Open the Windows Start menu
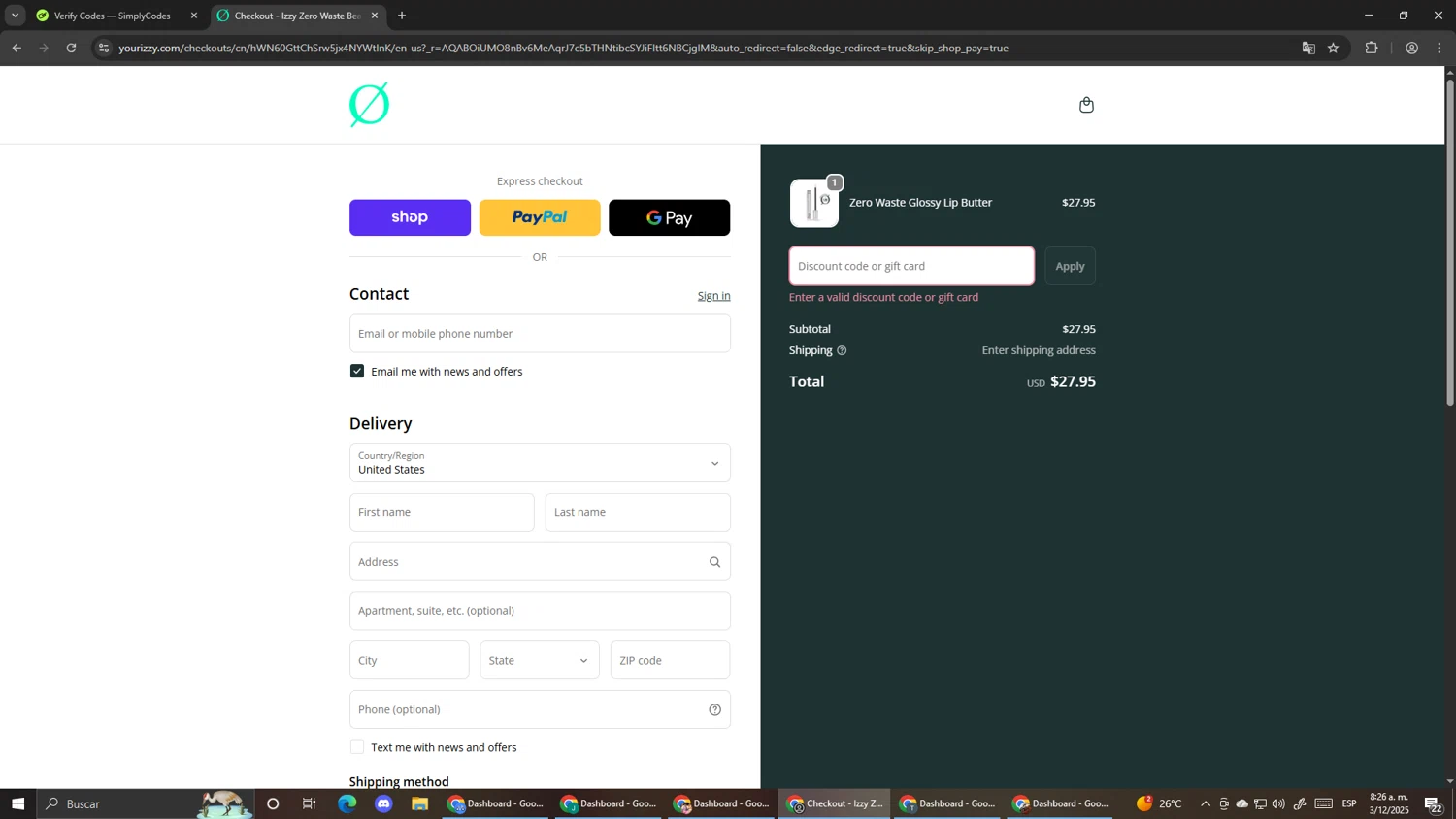1456x819 pixels. (17, 803)
